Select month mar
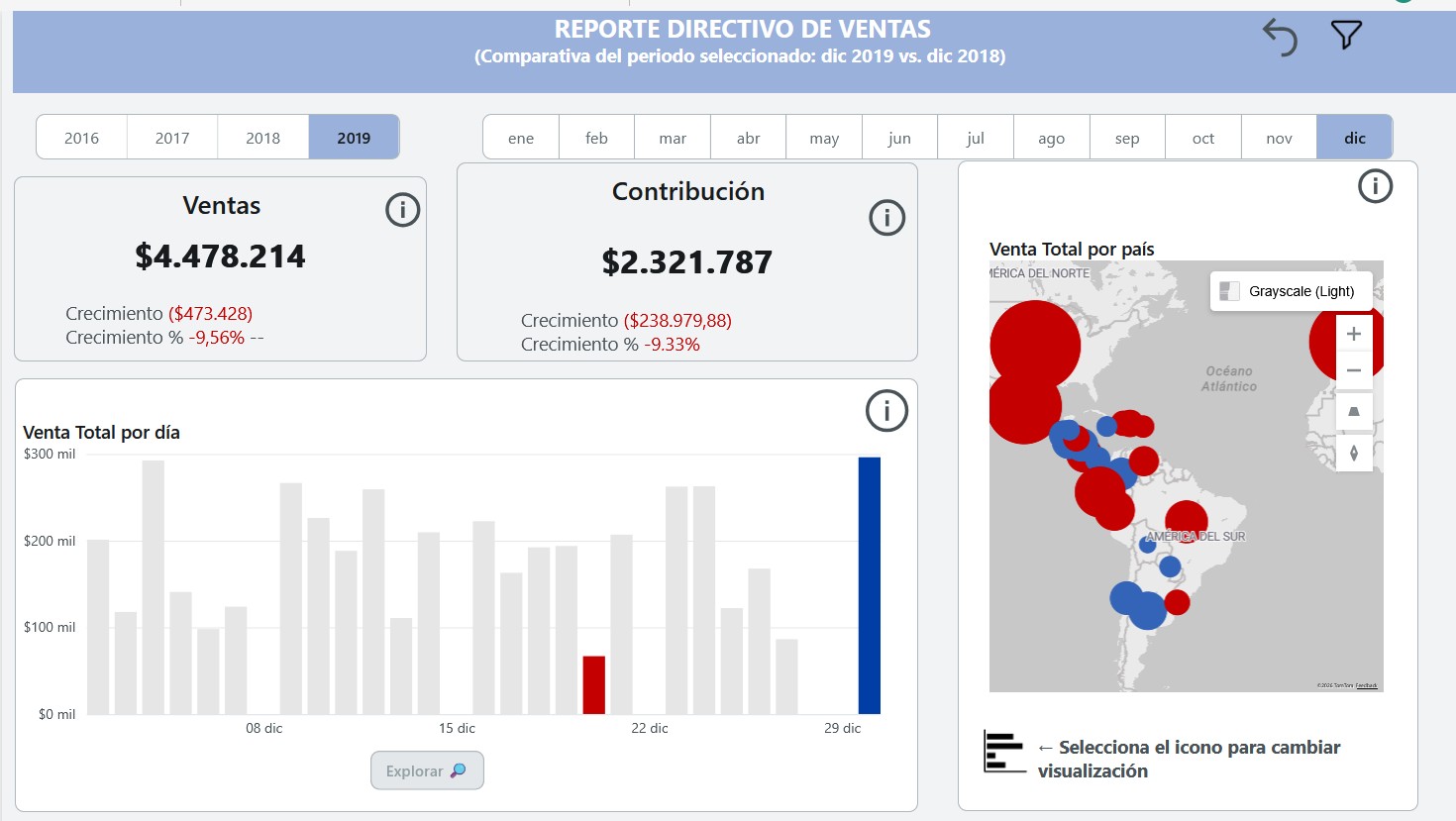The height and width of the screenshot is (821, 1456). (673, 138)
